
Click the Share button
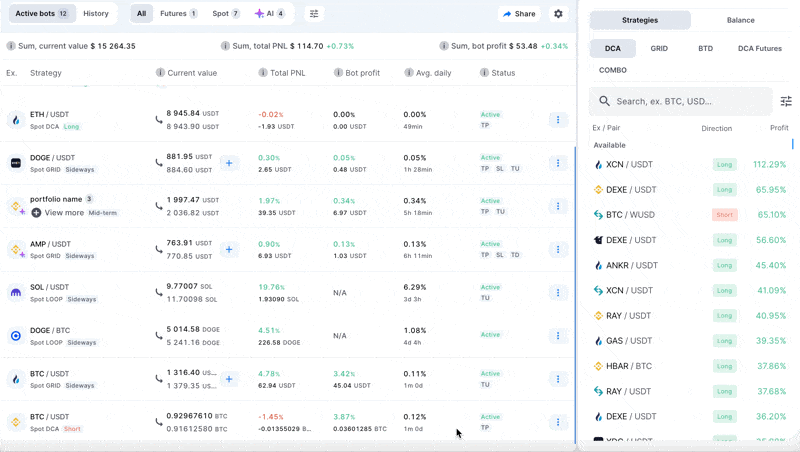(x=519, y=14)
